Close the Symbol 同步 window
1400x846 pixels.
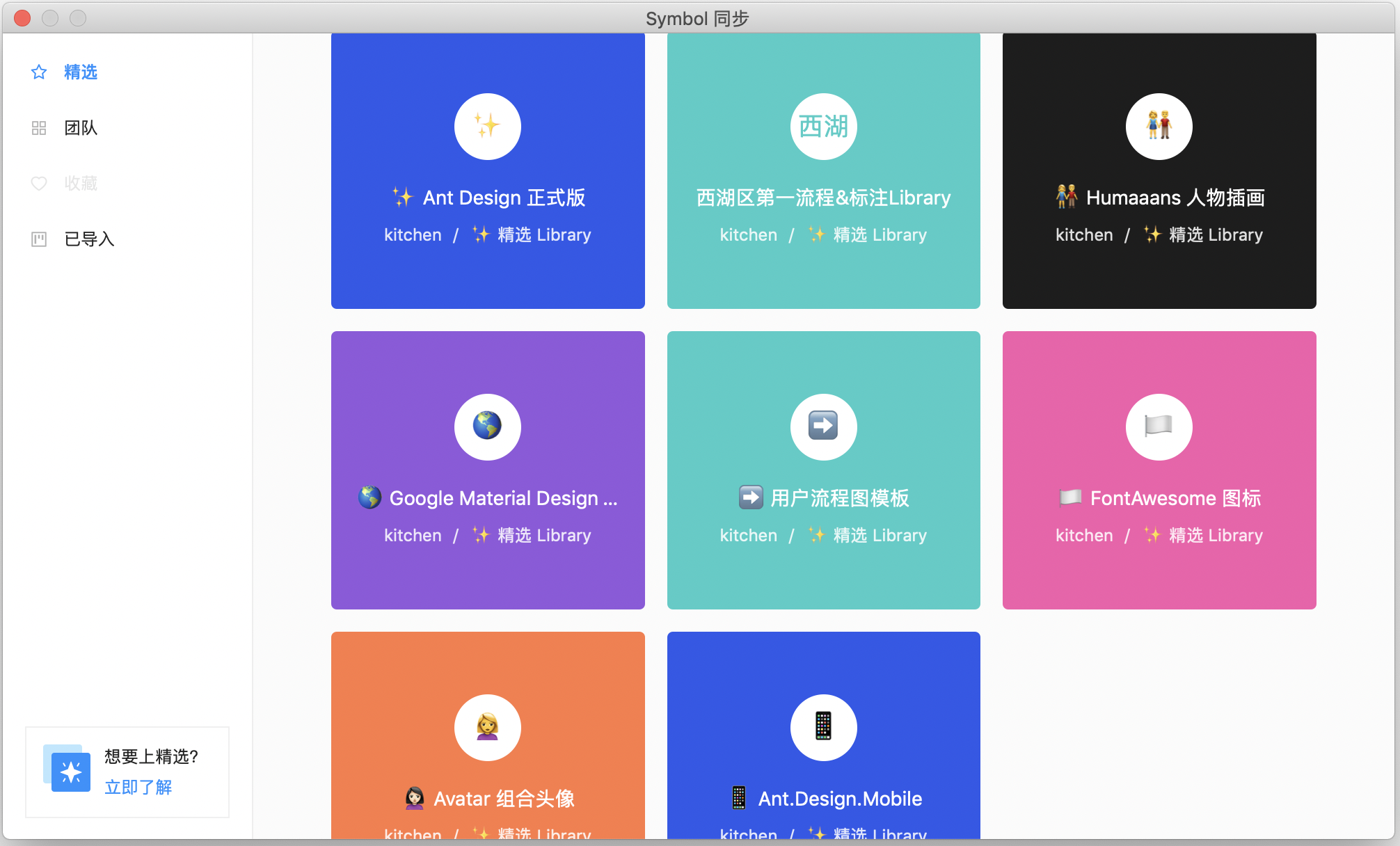coord(22,18)
